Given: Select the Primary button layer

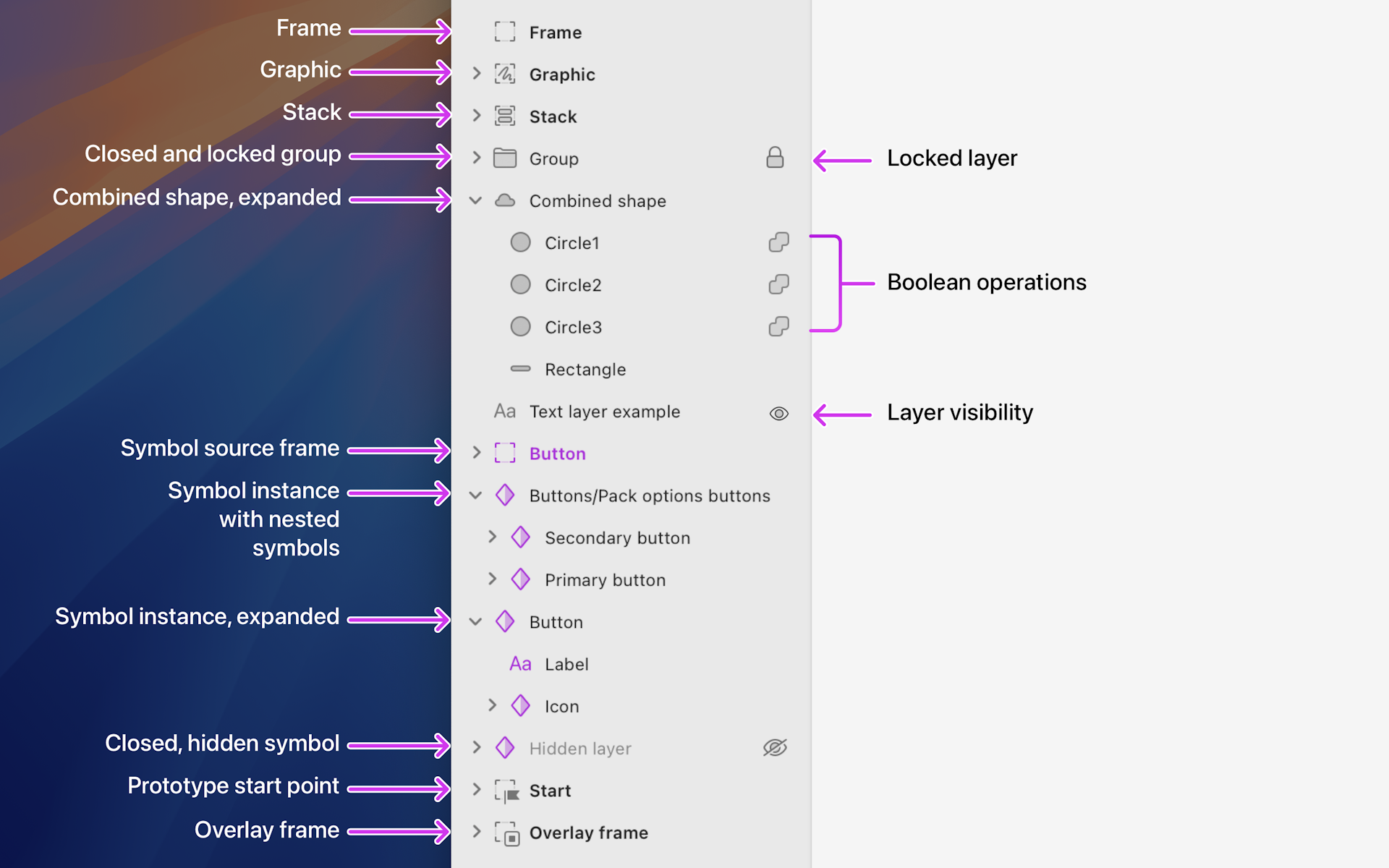Looking at the screenshot, I should 605,579.
